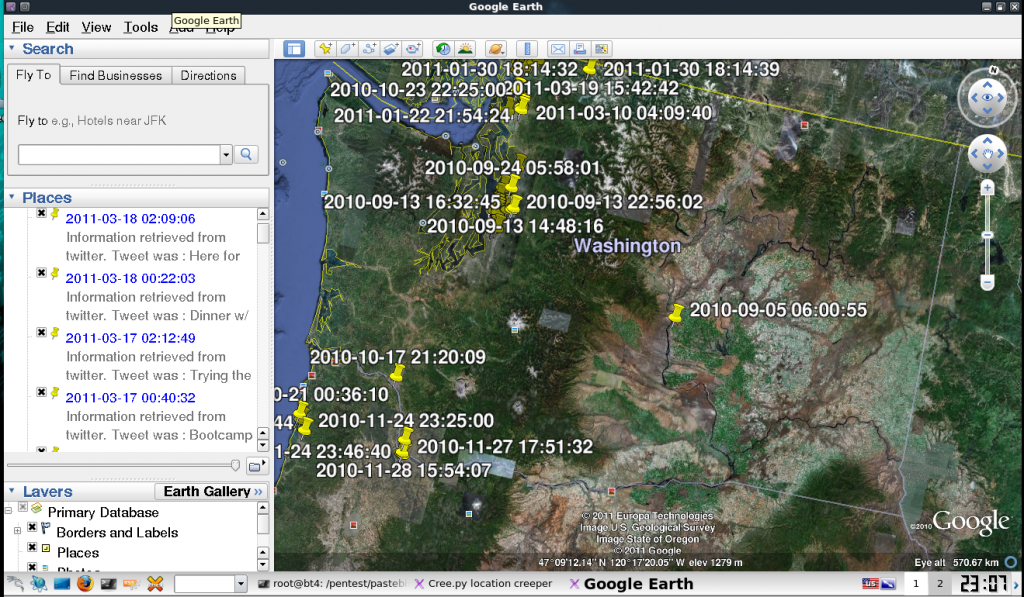Open the File menu

tap(23, 27)
